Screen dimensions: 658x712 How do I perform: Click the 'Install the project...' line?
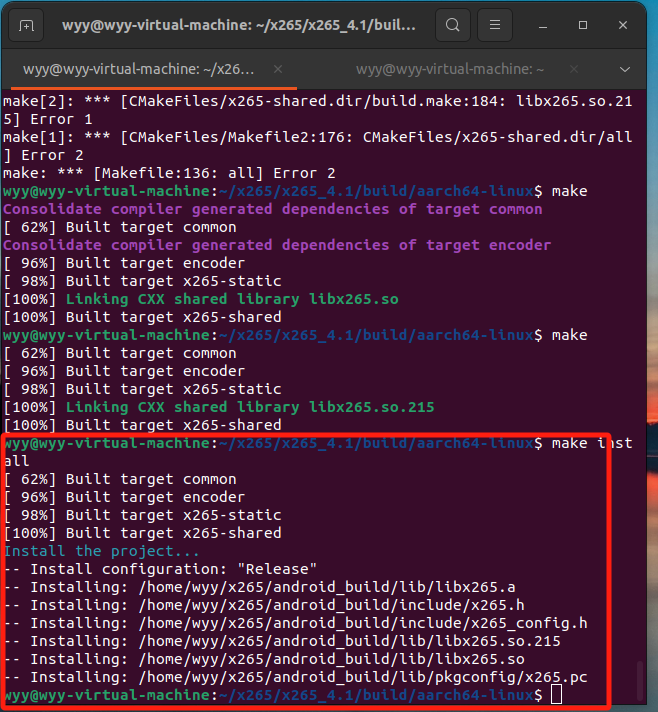[x=101, y=551]
